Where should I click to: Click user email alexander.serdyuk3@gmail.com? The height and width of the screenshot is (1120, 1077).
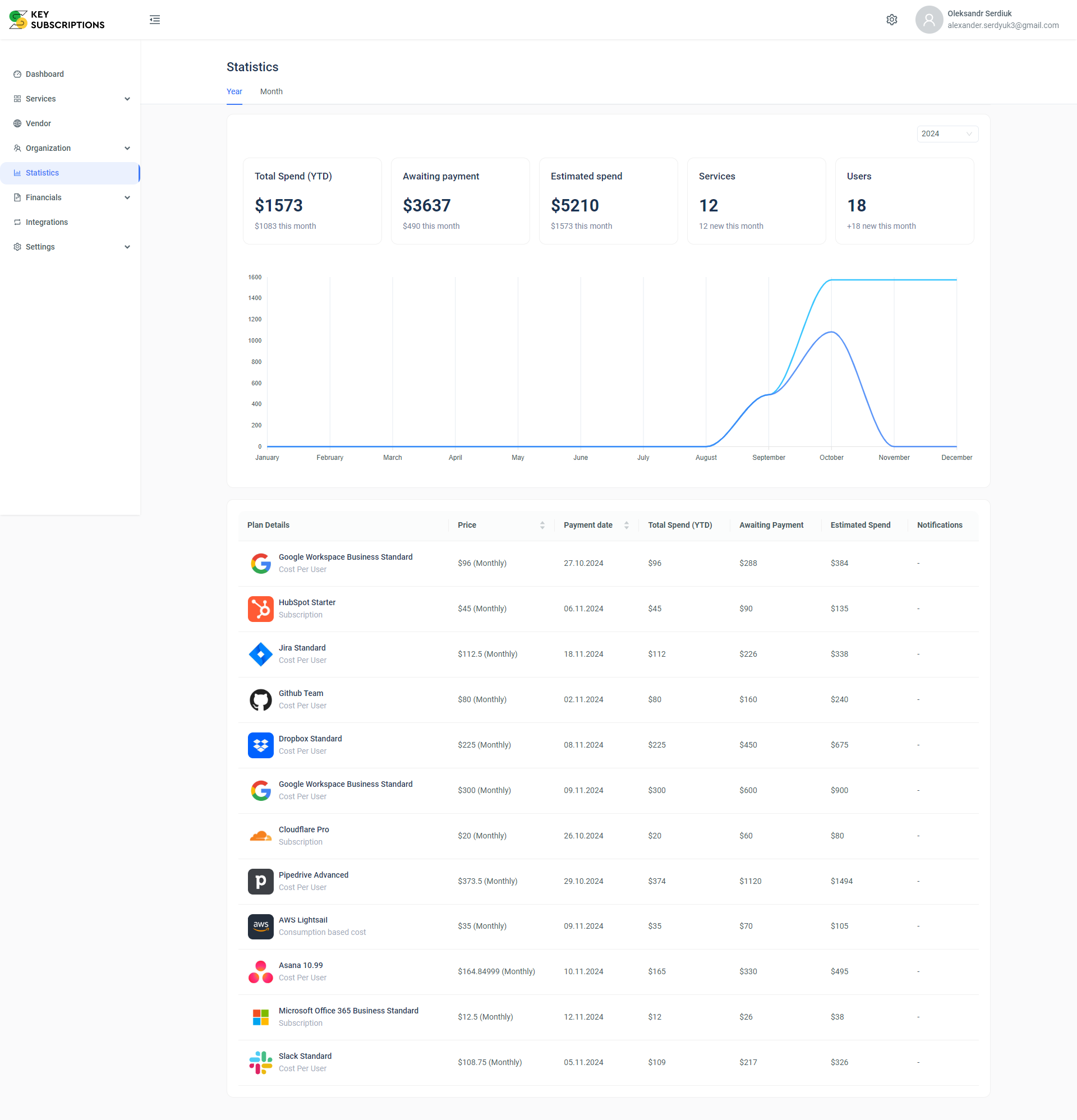pos(1003,26)
